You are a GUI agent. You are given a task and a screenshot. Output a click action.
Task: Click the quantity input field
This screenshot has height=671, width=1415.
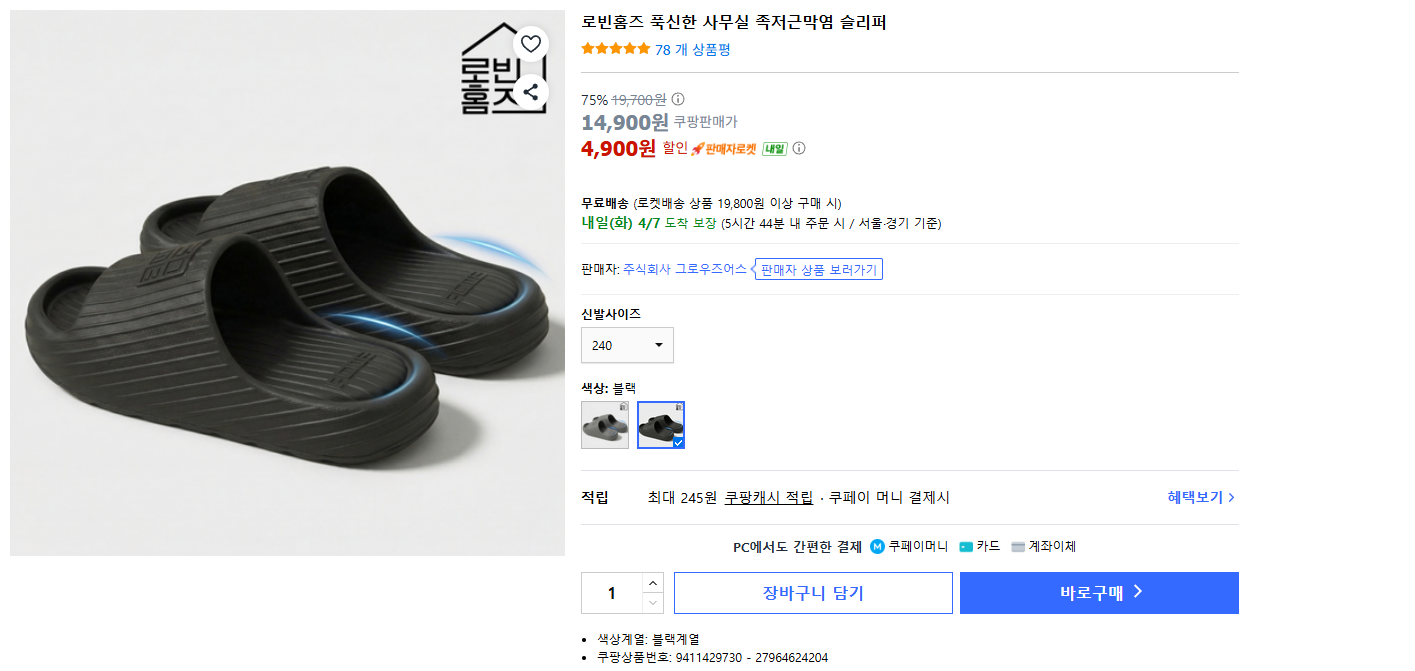[611, 593]
